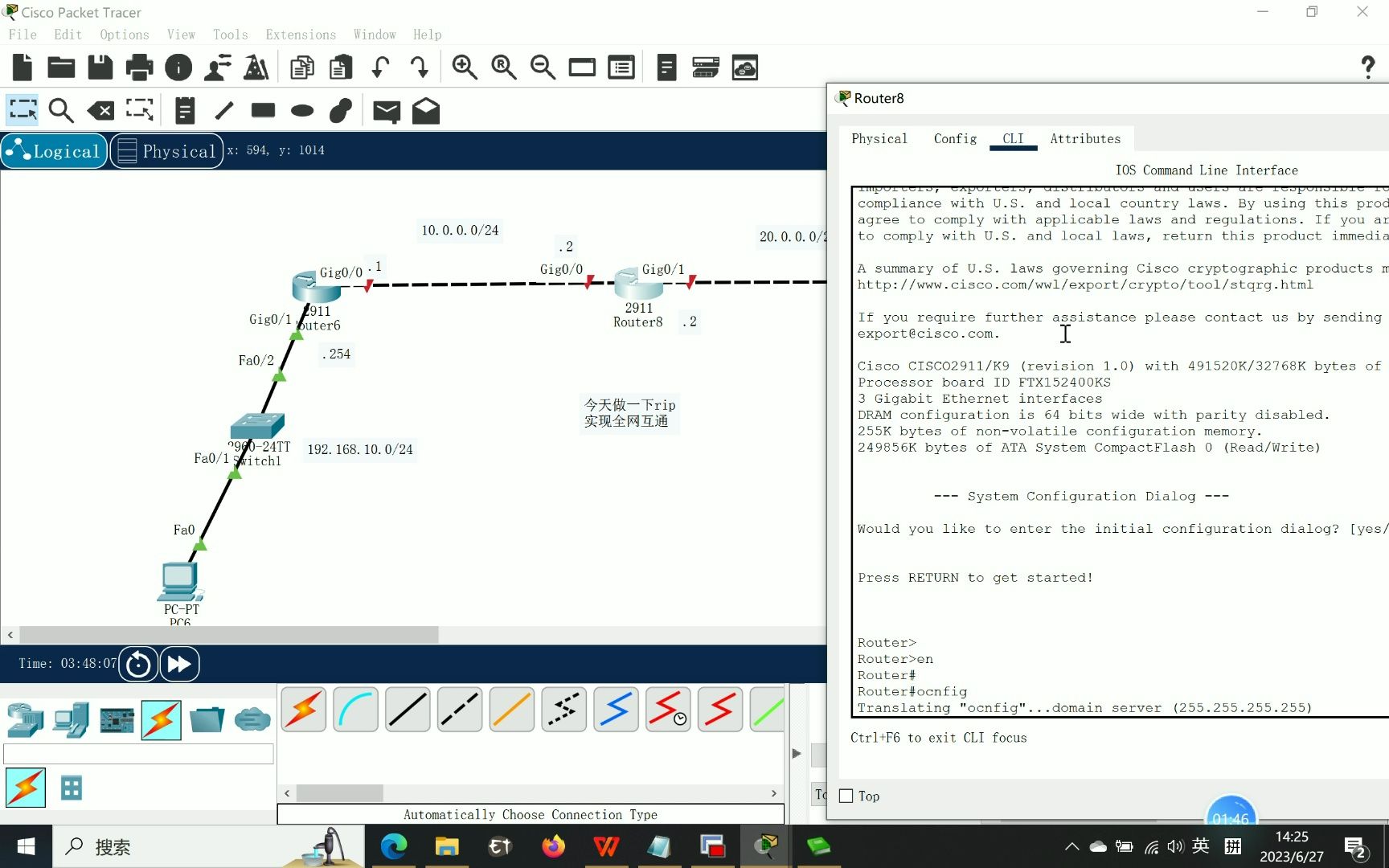Screen dimensions: 1389x868
Task: Select the orange fiber cable
Action: pyautogui.click(x=512, y=710)
